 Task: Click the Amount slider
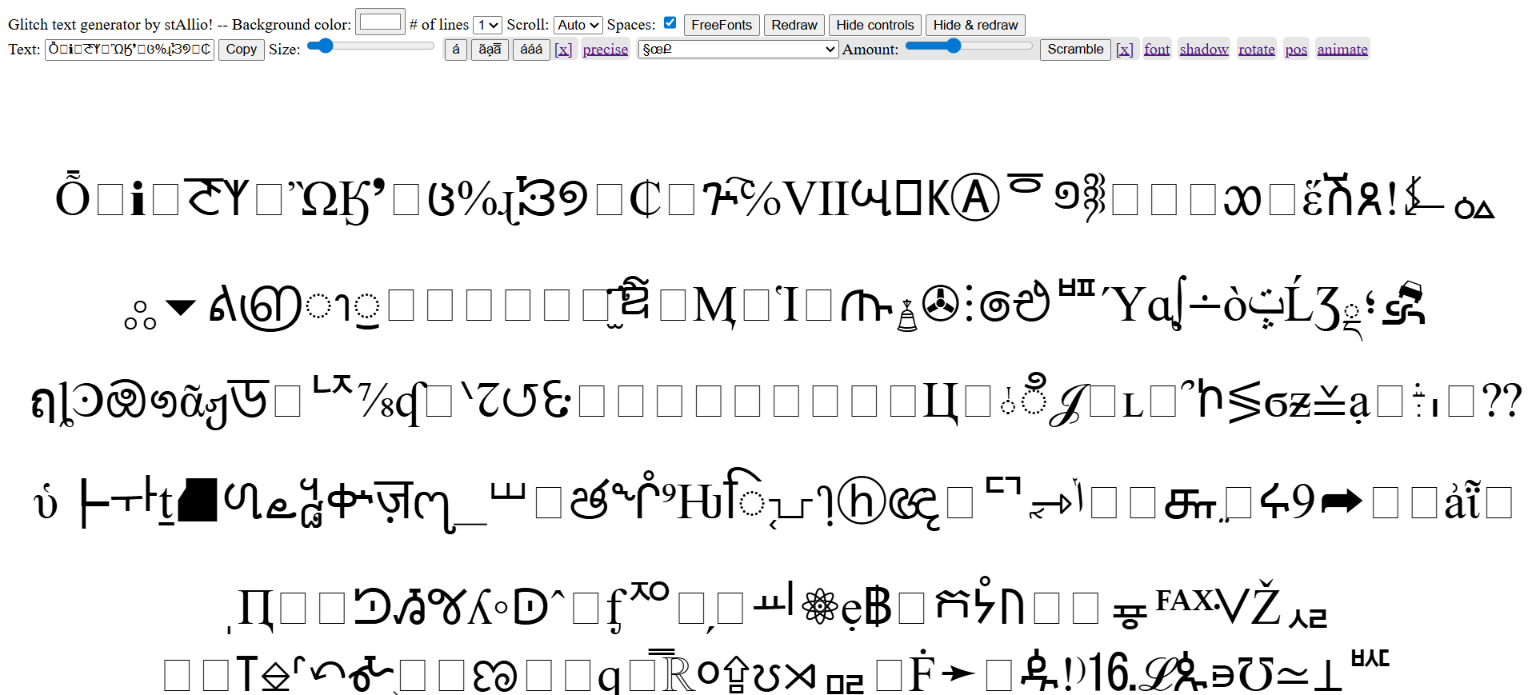(x=968, y=46)
